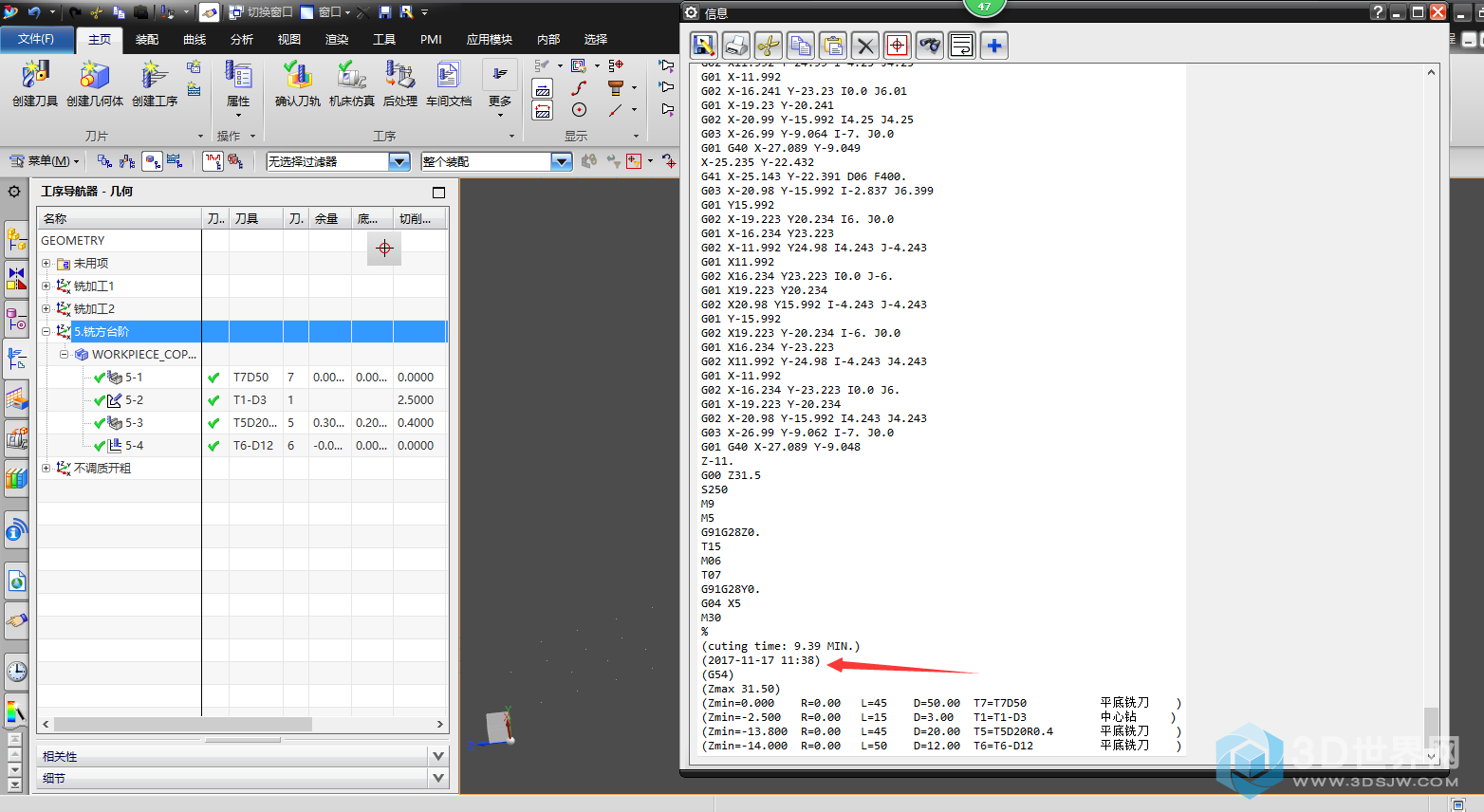Click the Undo arrow in quick access toolbar
This screenshot has height=812, width=1484.
tap(35, 12)
